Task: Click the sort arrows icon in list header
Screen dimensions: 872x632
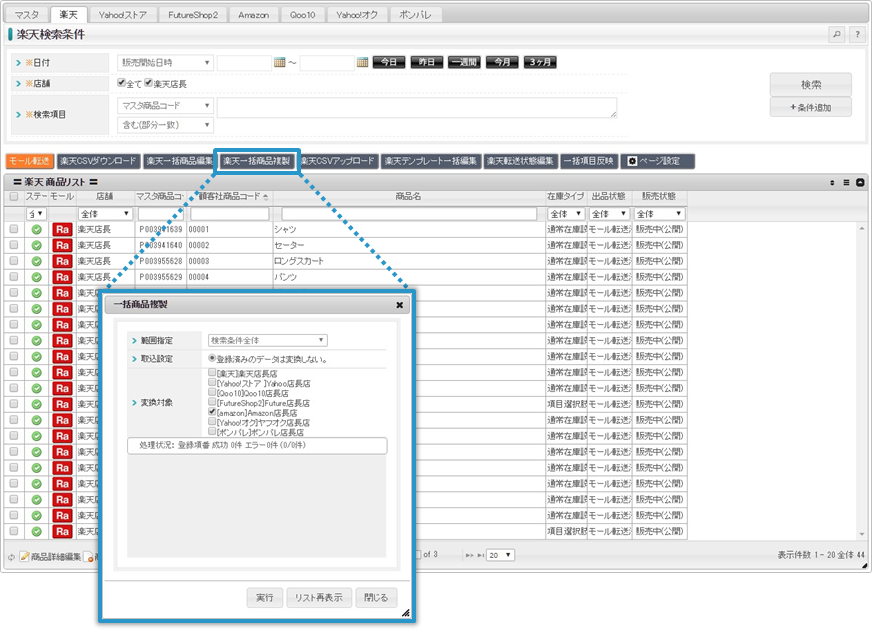Action: coord(832,182)
